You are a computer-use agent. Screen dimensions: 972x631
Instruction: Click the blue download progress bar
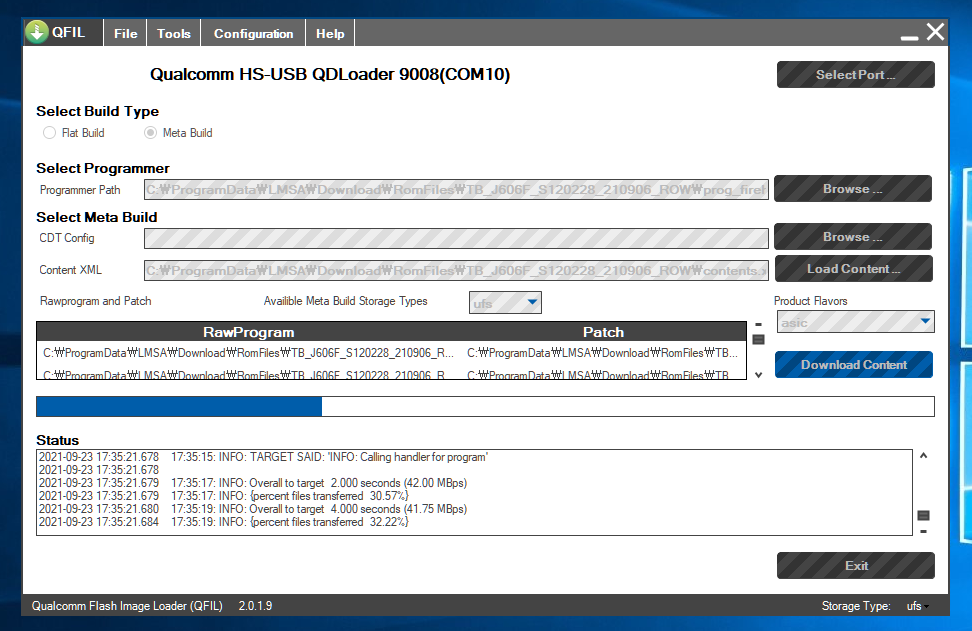click(485, 407)
